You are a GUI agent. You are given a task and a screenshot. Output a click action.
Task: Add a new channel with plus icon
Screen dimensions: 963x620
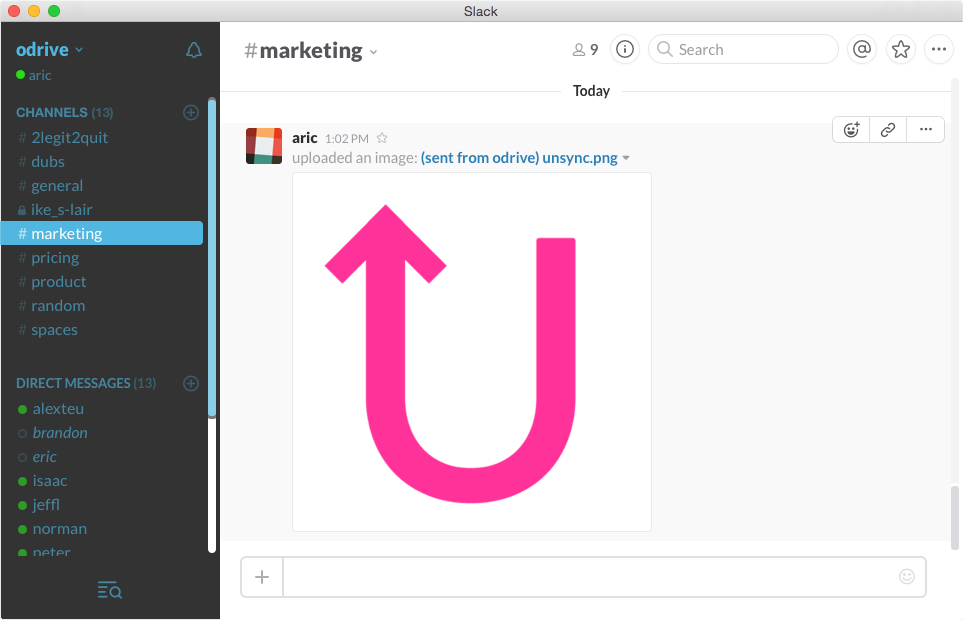tap(191, 113)
